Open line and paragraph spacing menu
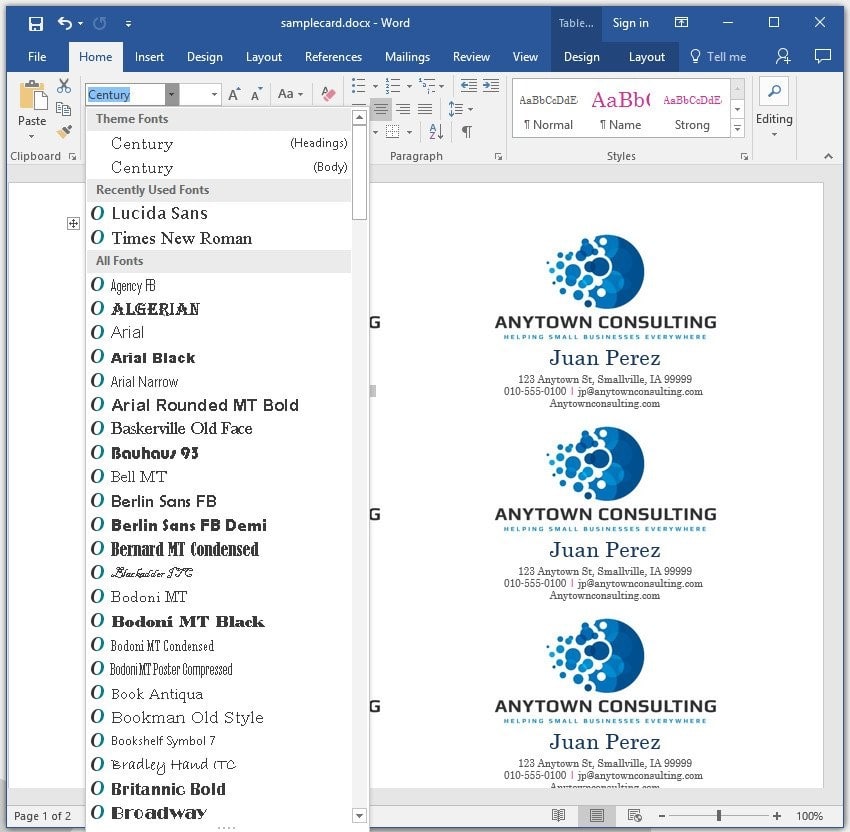Viewport: 850px width, 832px height. click(x=460, y=109)
